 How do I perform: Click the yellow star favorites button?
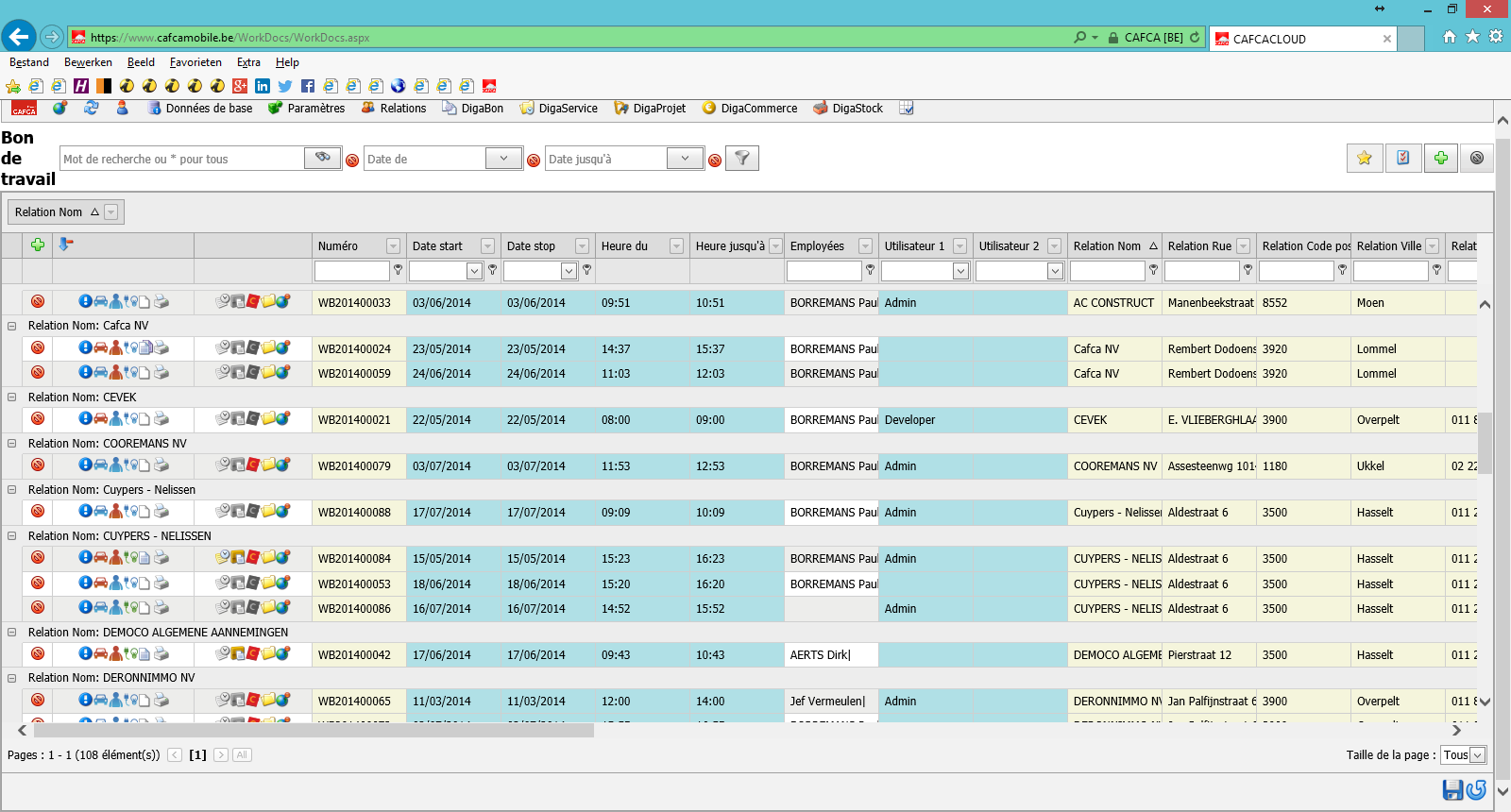pos(1365,158)
